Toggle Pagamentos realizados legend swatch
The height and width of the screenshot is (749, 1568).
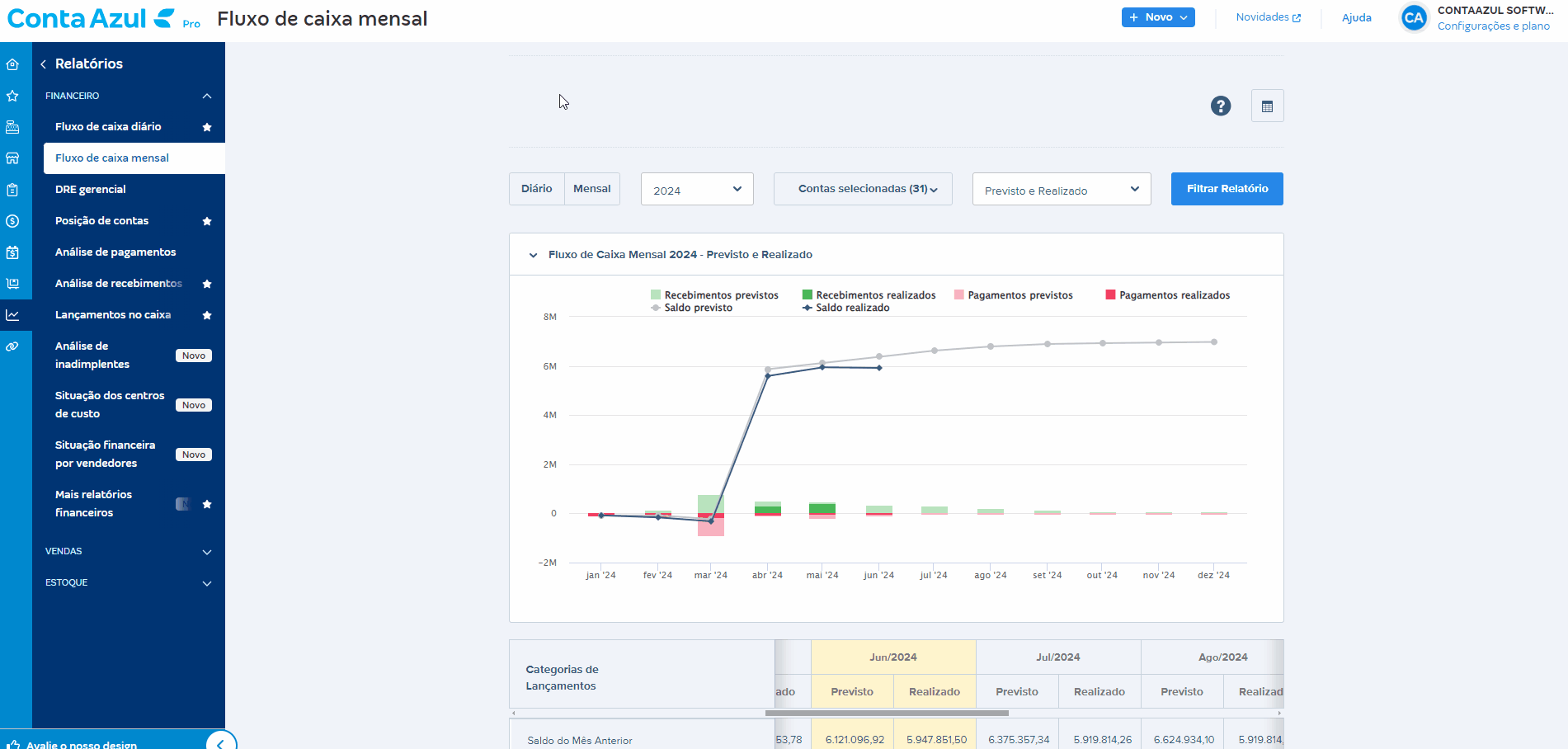pos(1110,295)
